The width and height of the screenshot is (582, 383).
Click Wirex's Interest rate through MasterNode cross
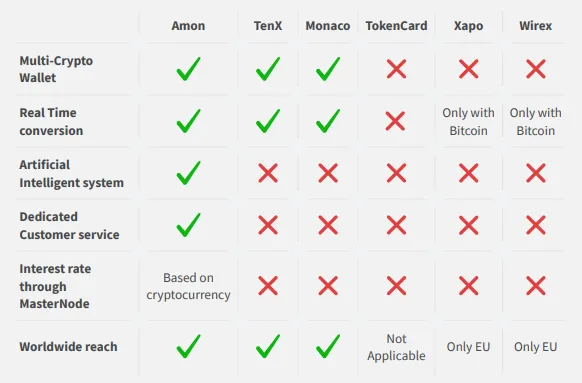[535, 285]
